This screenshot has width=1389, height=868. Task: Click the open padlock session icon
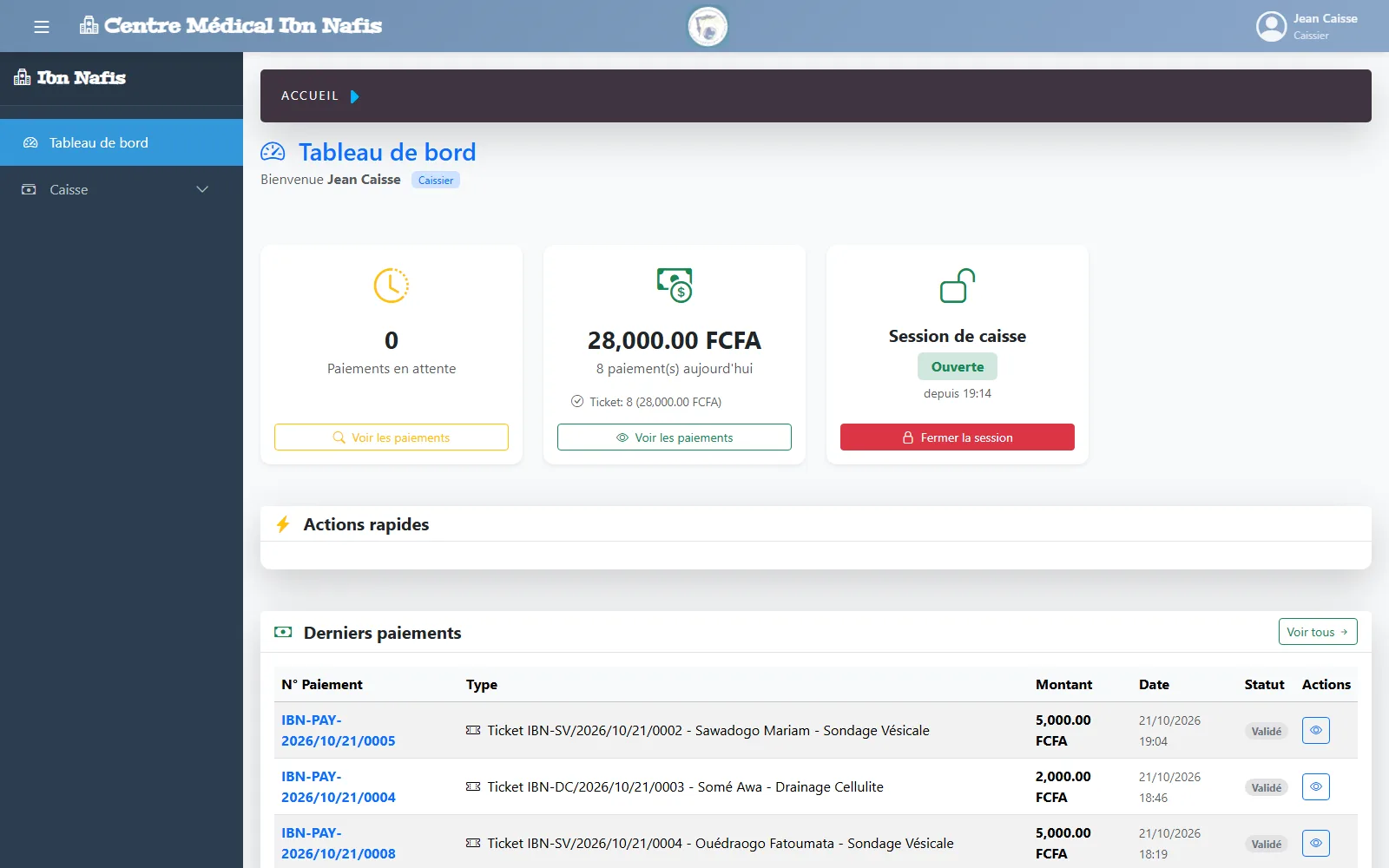958,286
